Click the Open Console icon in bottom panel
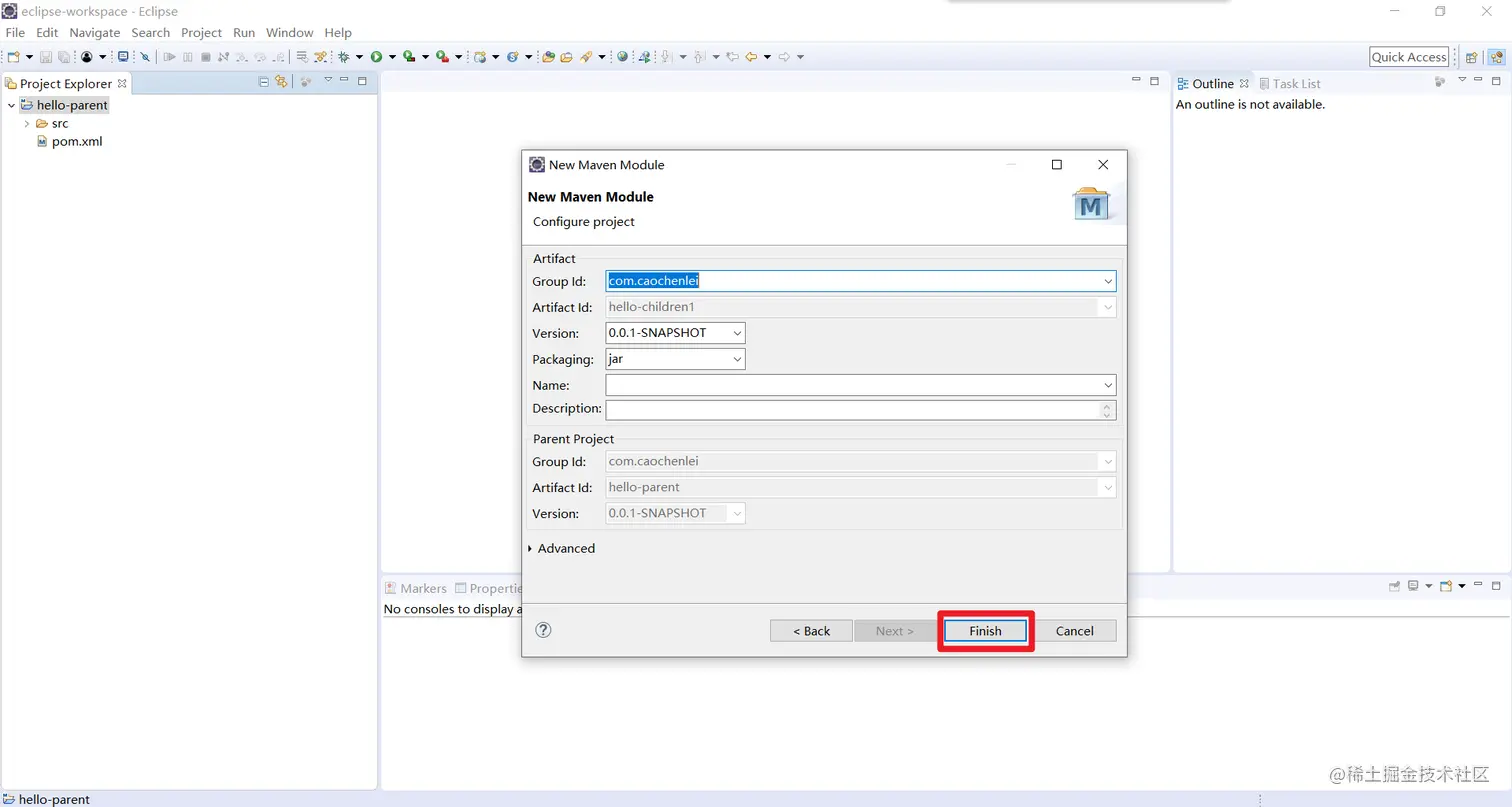1512x807 pixels. [x=1446, y=586]
